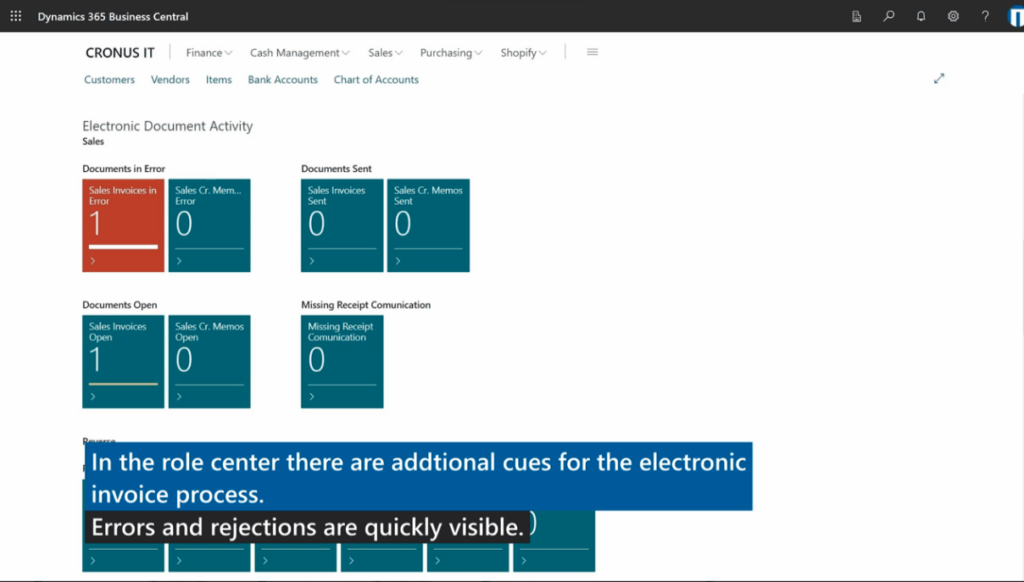Open the settings gear icon
1024x582 pixels.
click(x=953, y=16)
